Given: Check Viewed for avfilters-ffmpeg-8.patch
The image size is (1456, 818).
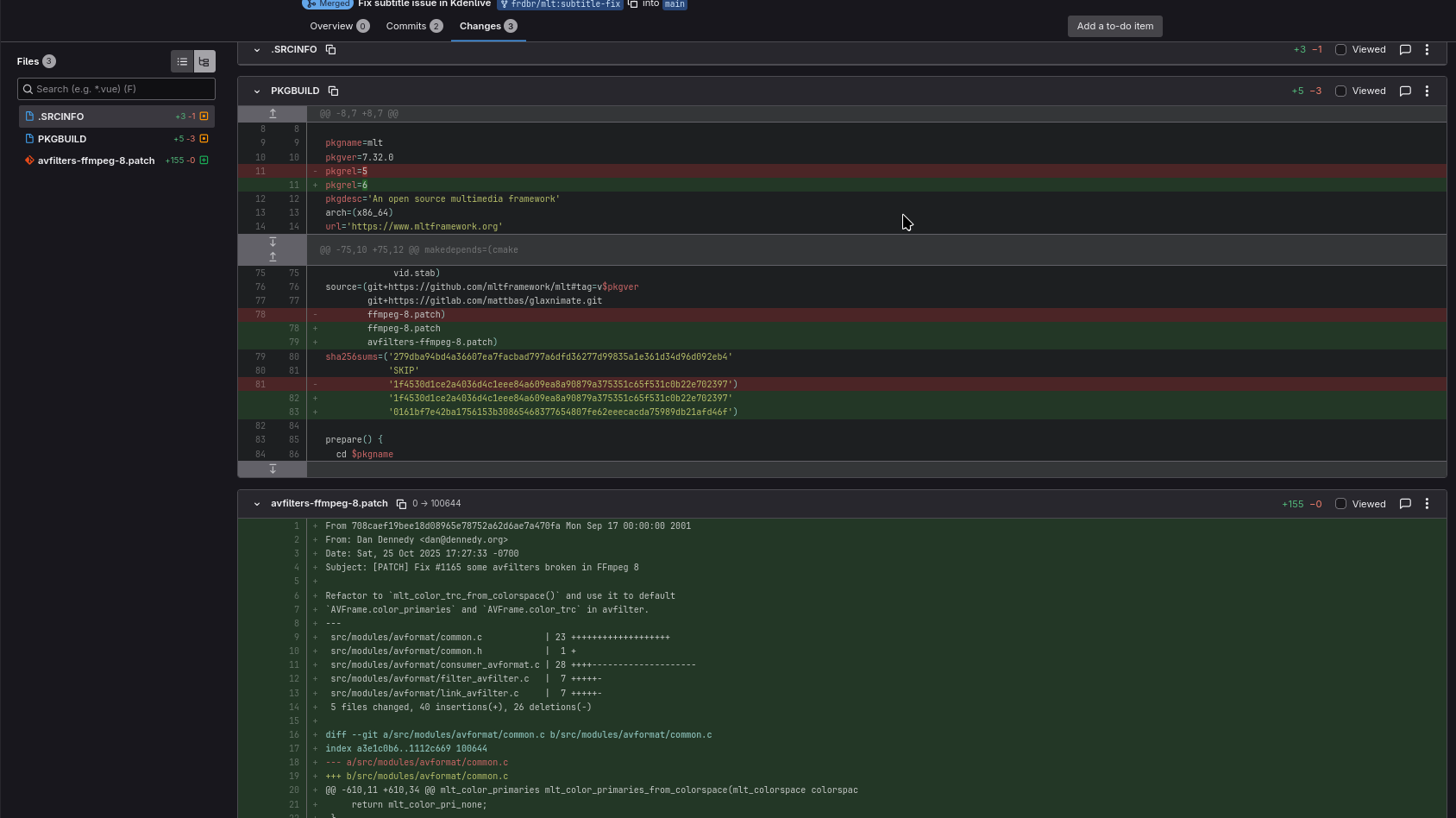Looking at the screenshot, I should point(1340,504).
